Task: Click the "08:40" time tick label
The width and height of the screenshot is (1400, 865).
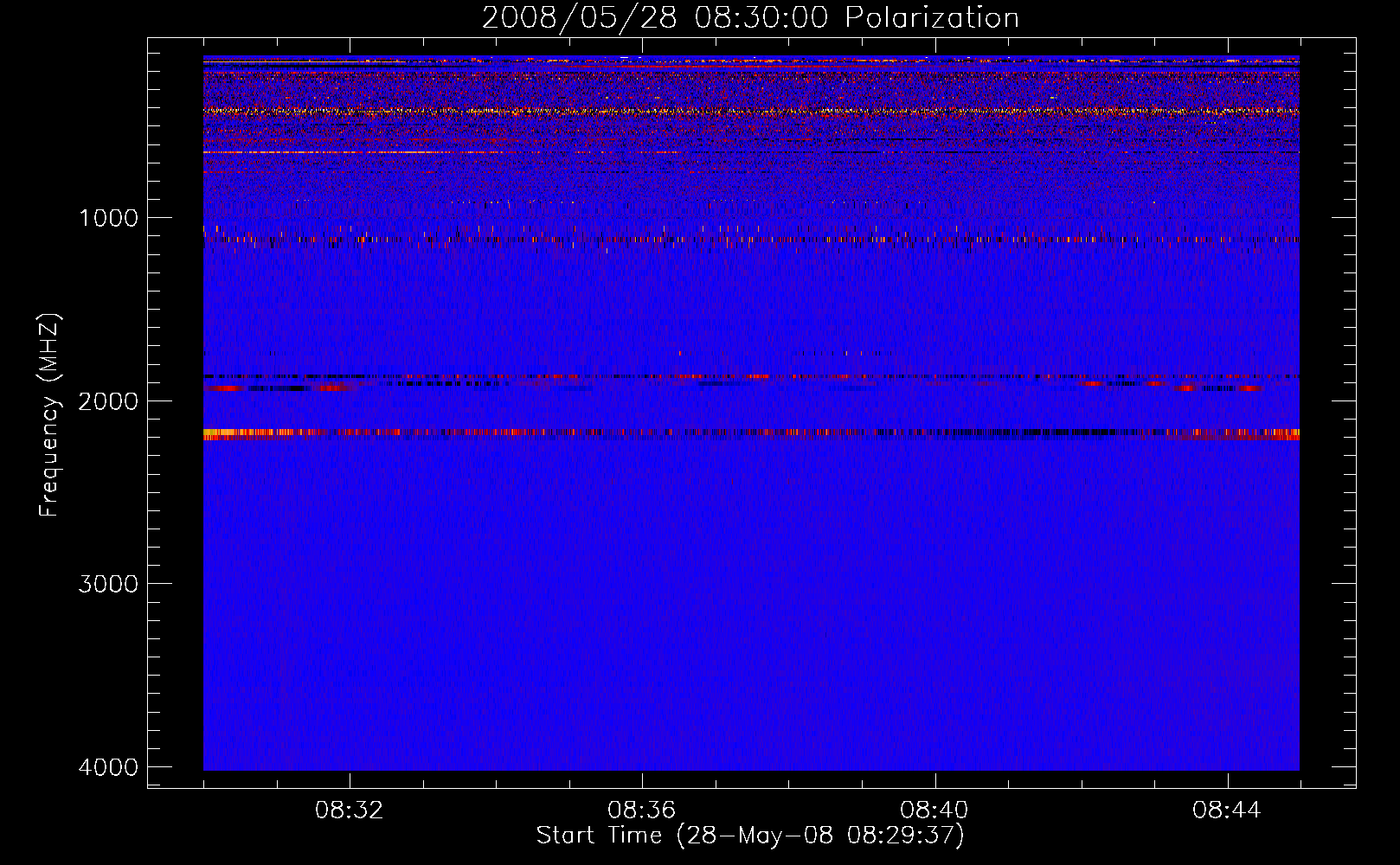Action: [934, 811]
